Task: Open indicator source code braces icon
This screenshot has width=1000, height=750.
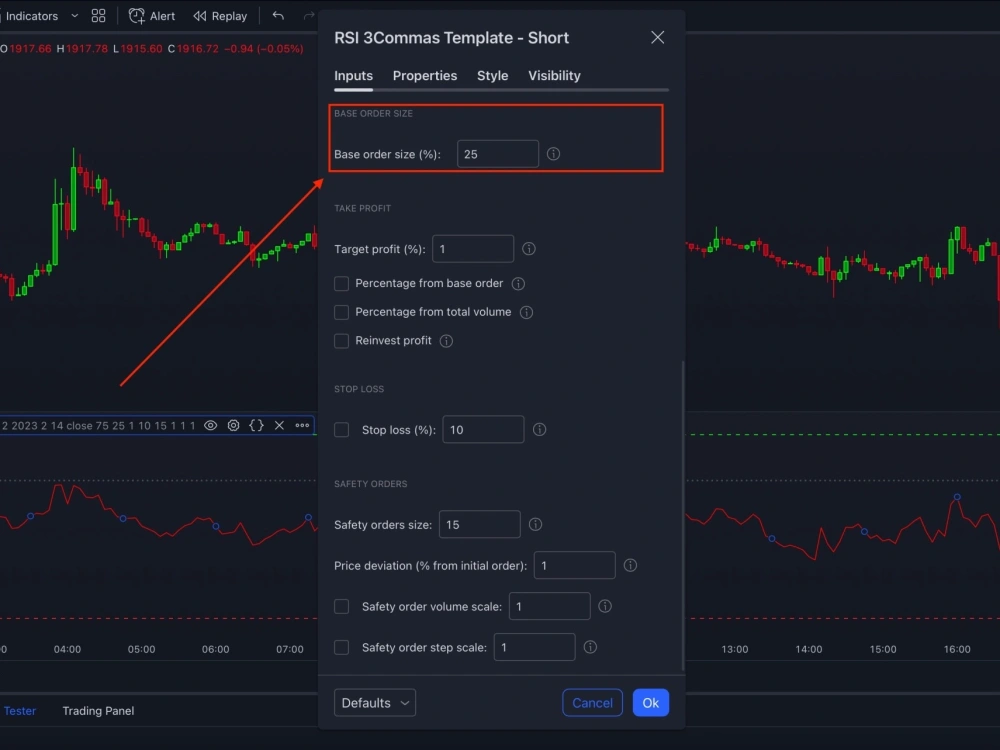Action: point(256,425)
